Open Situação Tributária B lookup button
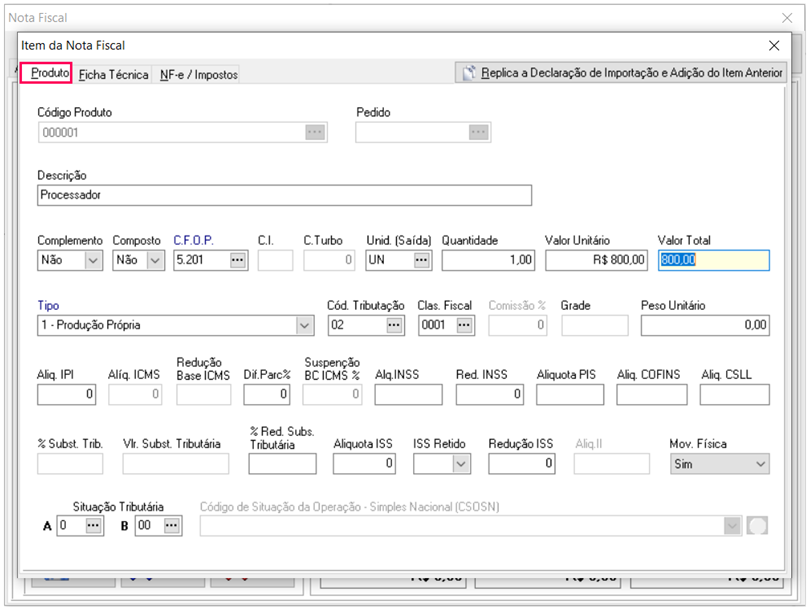 pos(172,525)
